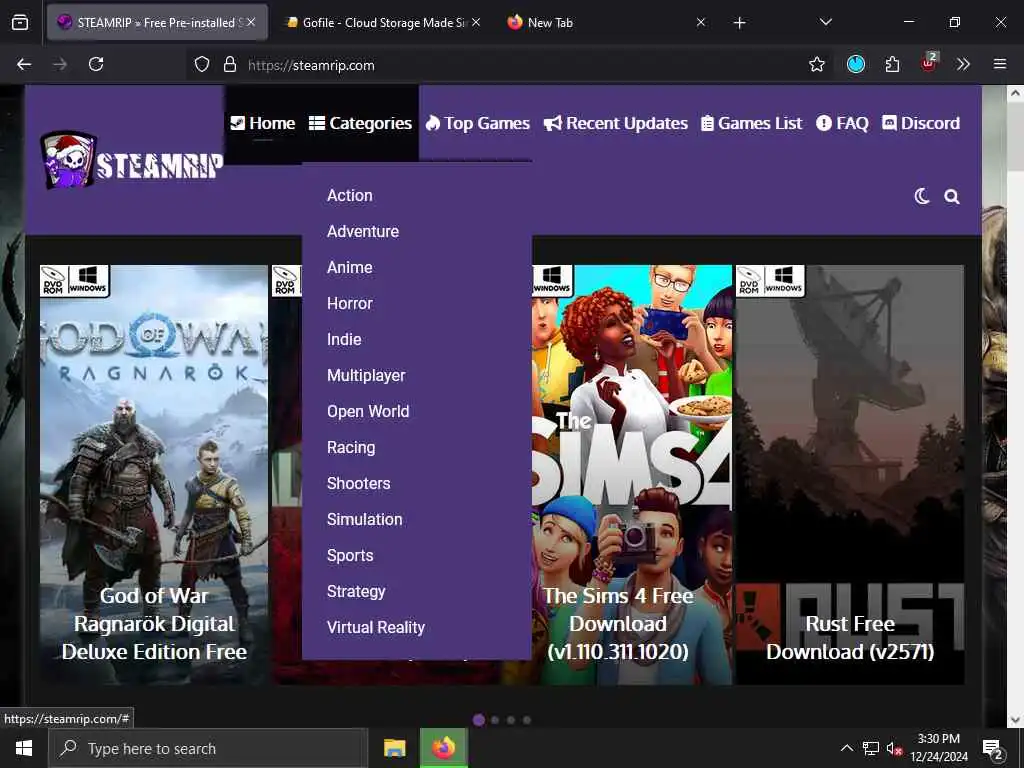This screenshot has height=768, width=1024.
Task: Select Simulation category
Action: click(365, 519)
